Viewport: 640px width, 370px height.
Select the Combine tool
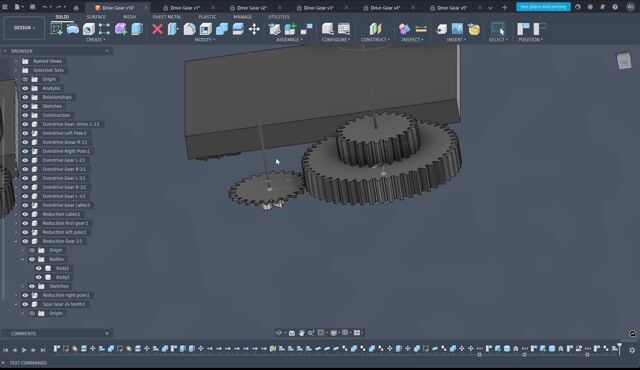pos(222,29)
